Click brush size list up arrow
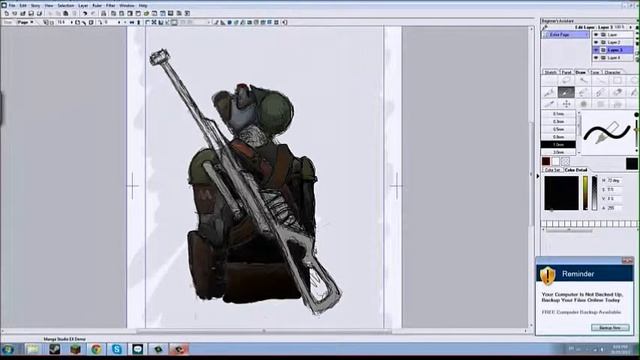The image size is (640, 360). click(579, 114)
